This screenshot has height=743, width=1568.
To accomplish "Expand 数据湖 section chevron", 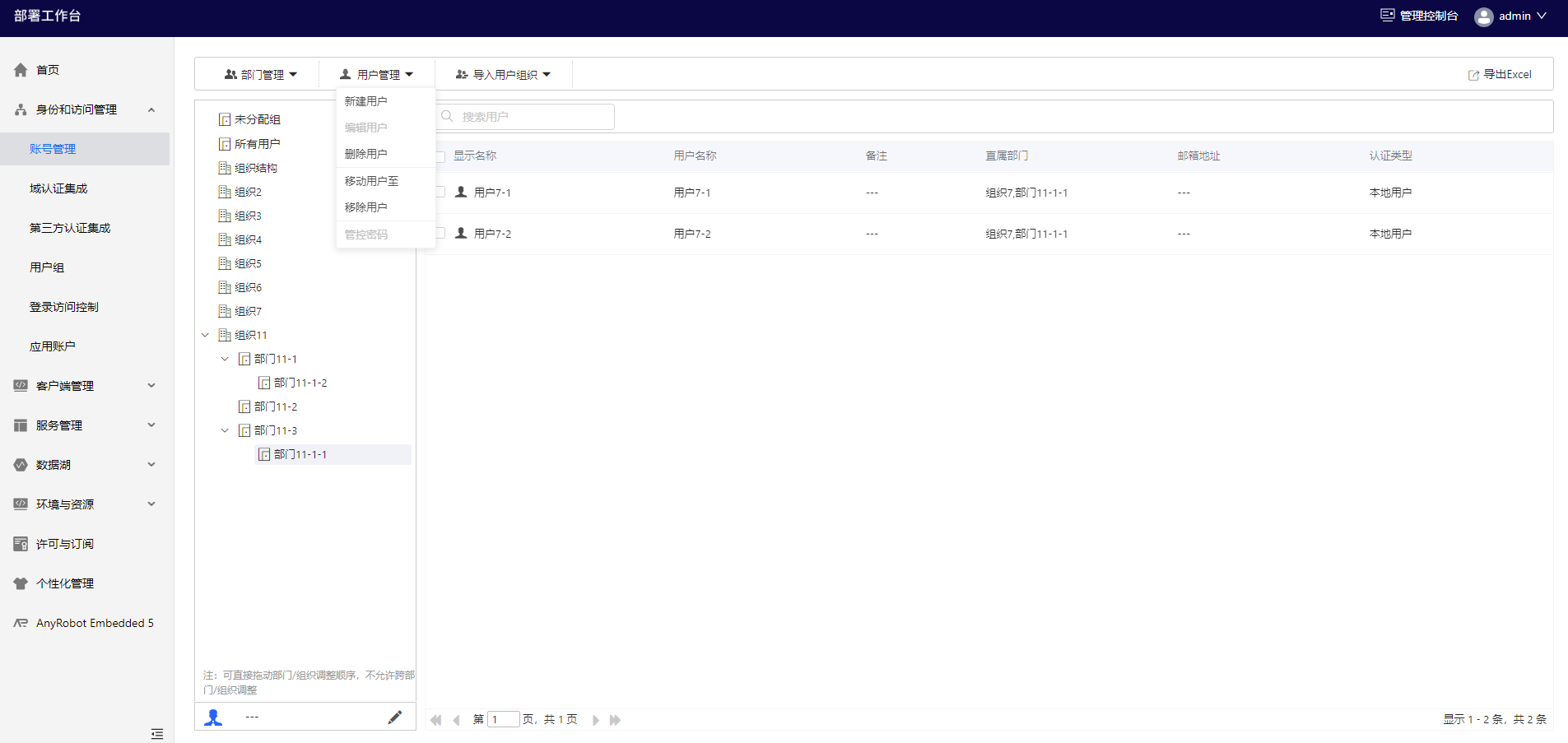I will click(151, 464).
